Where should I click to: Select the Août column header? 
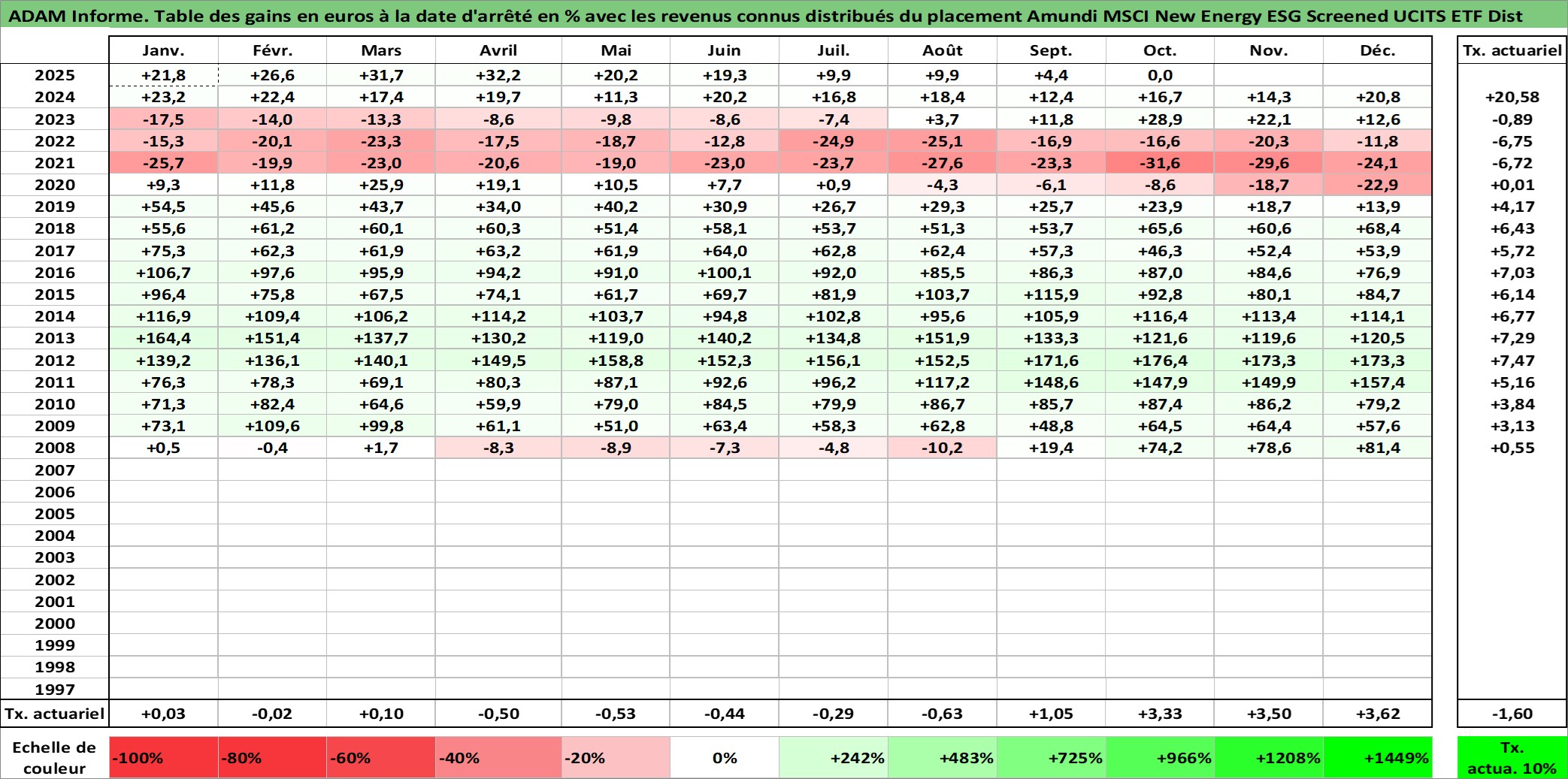pyautogui.click(x=943, y=50)
